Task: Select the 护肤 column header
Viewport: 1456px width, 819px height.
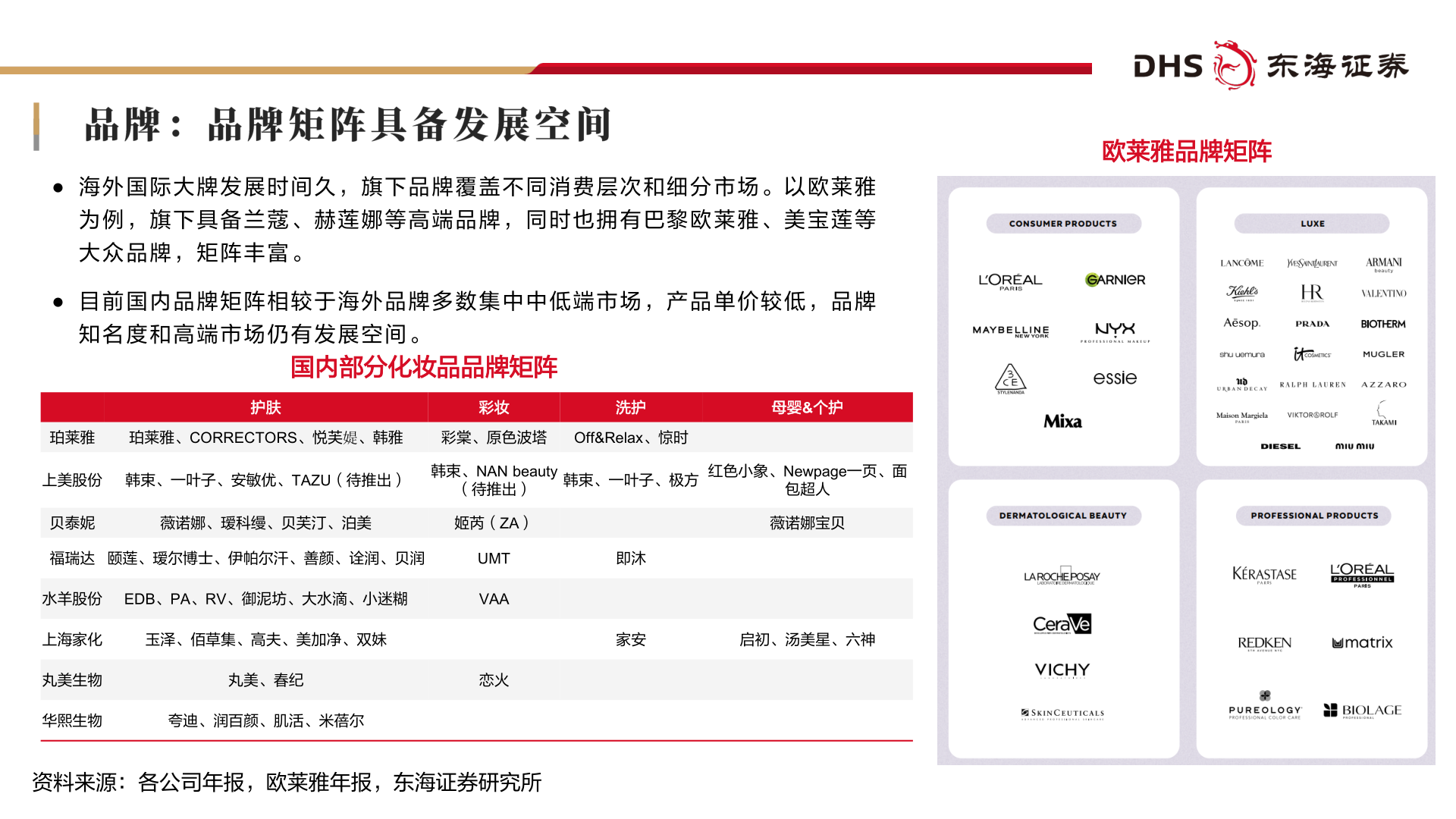Action: click(x=264, y=407)
